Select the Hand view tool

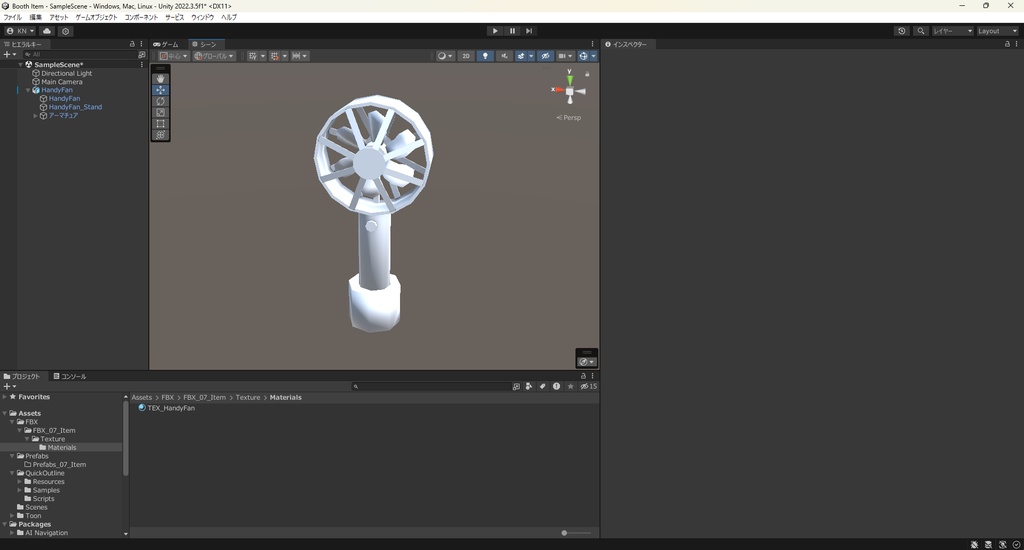pos(160,78)
